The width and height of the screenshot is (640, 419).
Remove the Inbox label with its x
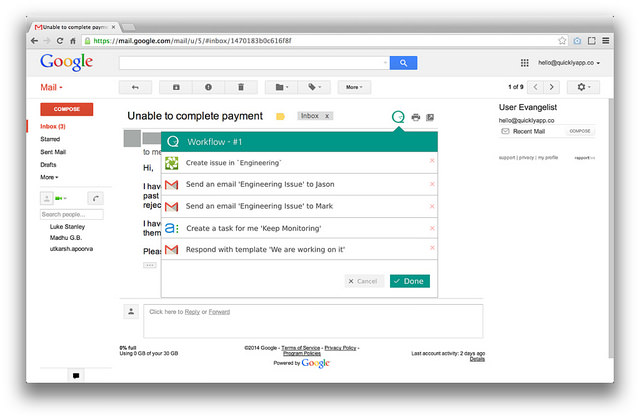pyautogui.click(x=327, y=116)
